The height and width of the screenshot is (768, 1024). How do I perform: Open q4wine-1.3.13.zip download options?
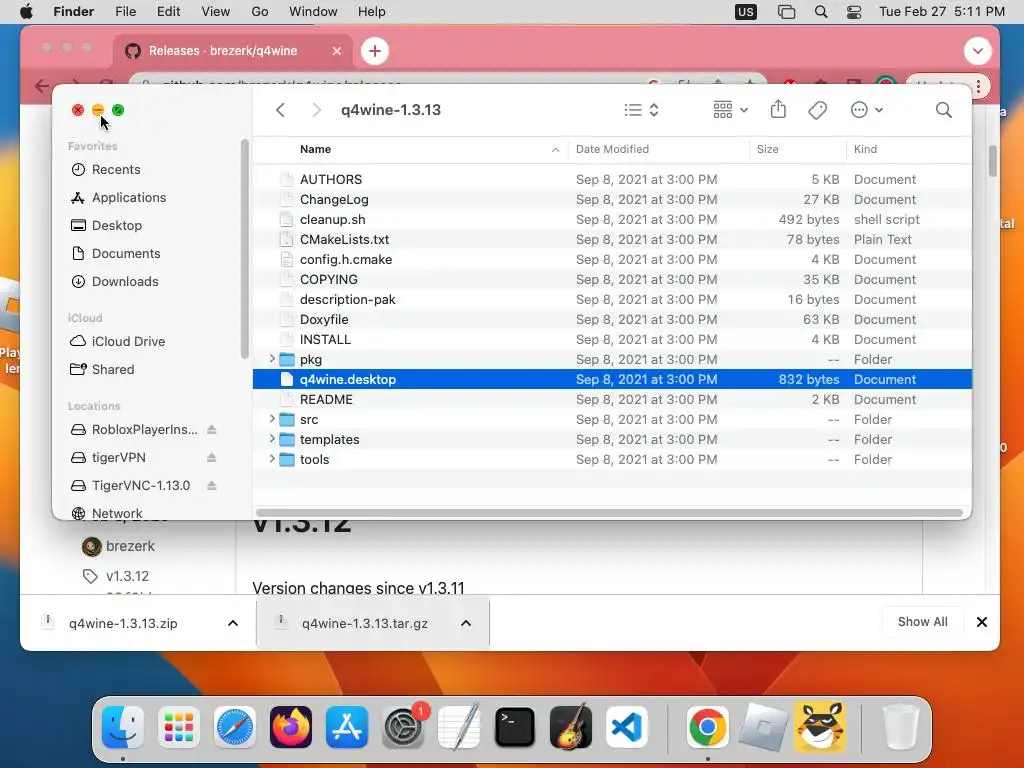point(232,624)
